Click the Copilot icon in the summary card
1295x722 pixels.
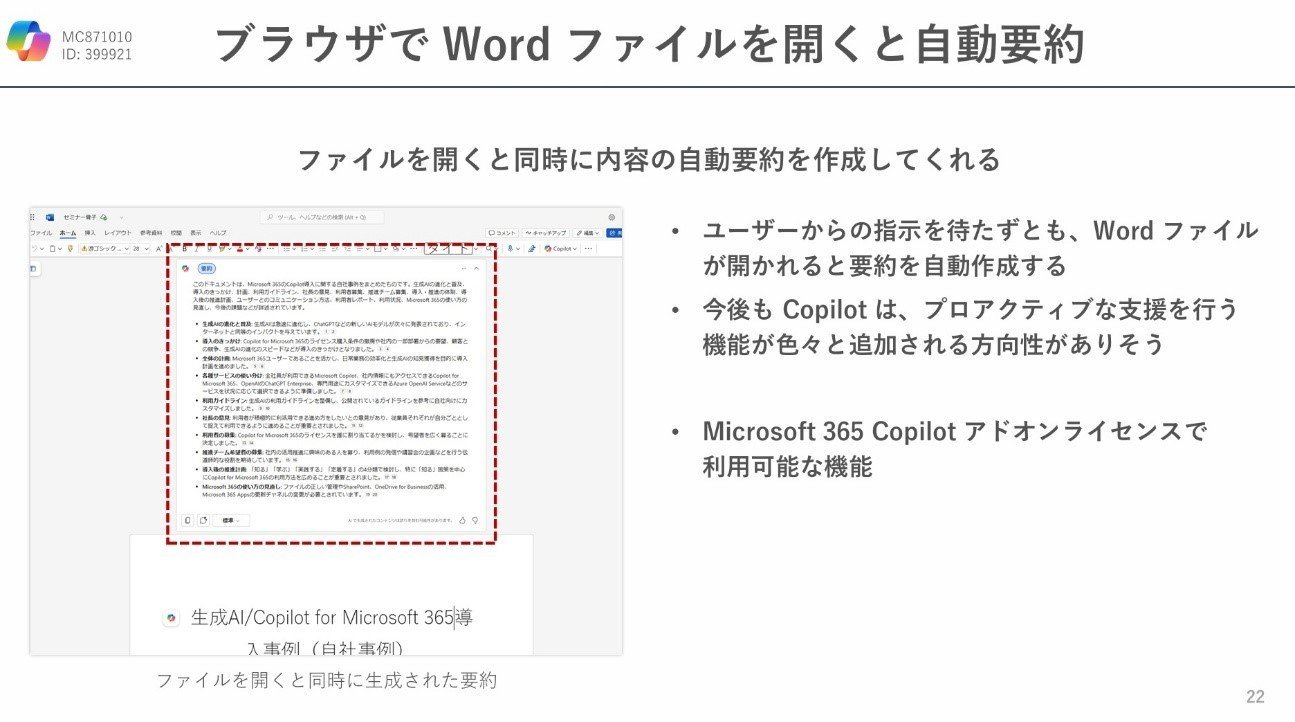(x=186, y=269)
